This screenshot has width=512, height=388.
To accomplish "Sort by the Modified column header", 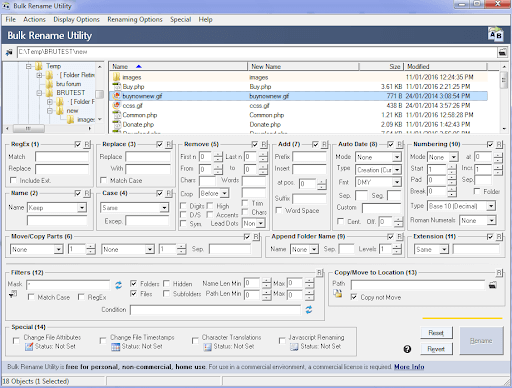I will click(x=445, y=66).
